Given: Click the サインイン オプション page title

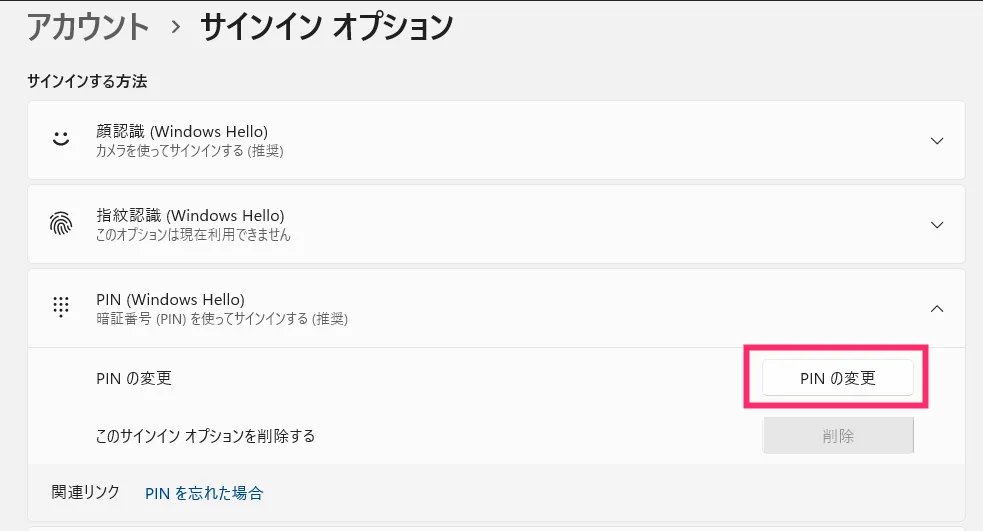Looking at the screenshot, I should (326, 27).
